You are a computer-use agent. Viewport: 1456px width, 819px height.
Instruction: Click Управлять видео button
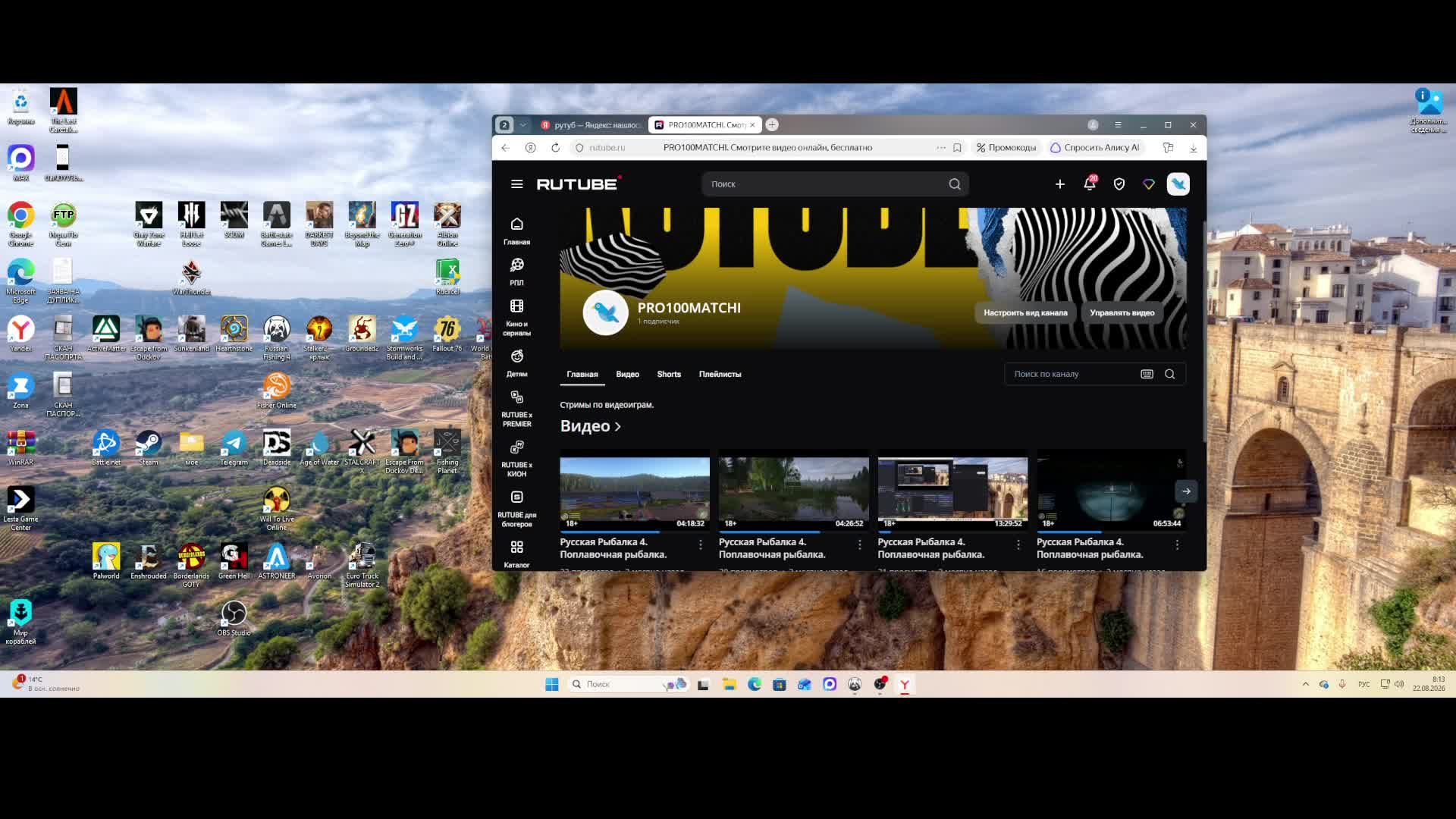coord(1122,312)
